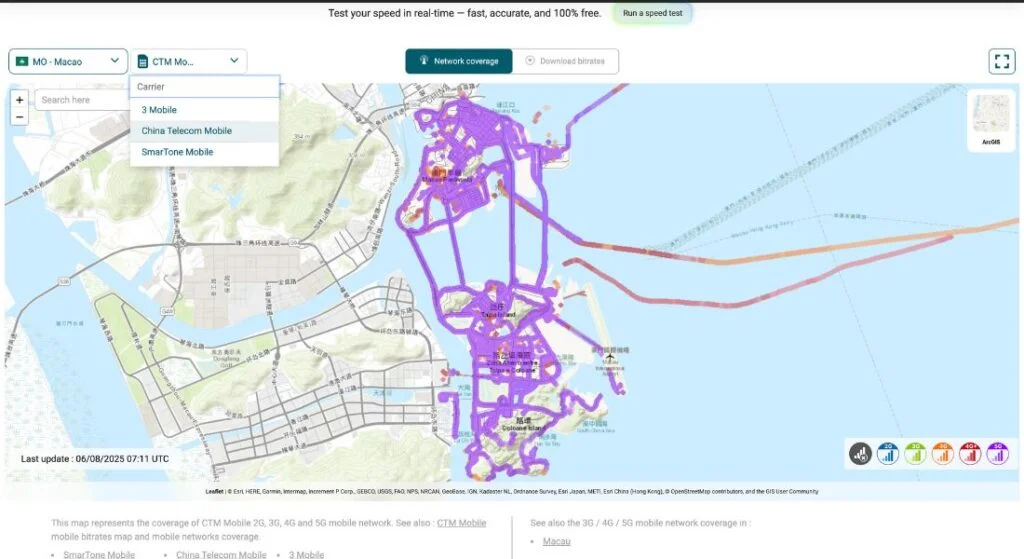
Task: Switch to the Network coverage tab
Action: tap(459, 61)
